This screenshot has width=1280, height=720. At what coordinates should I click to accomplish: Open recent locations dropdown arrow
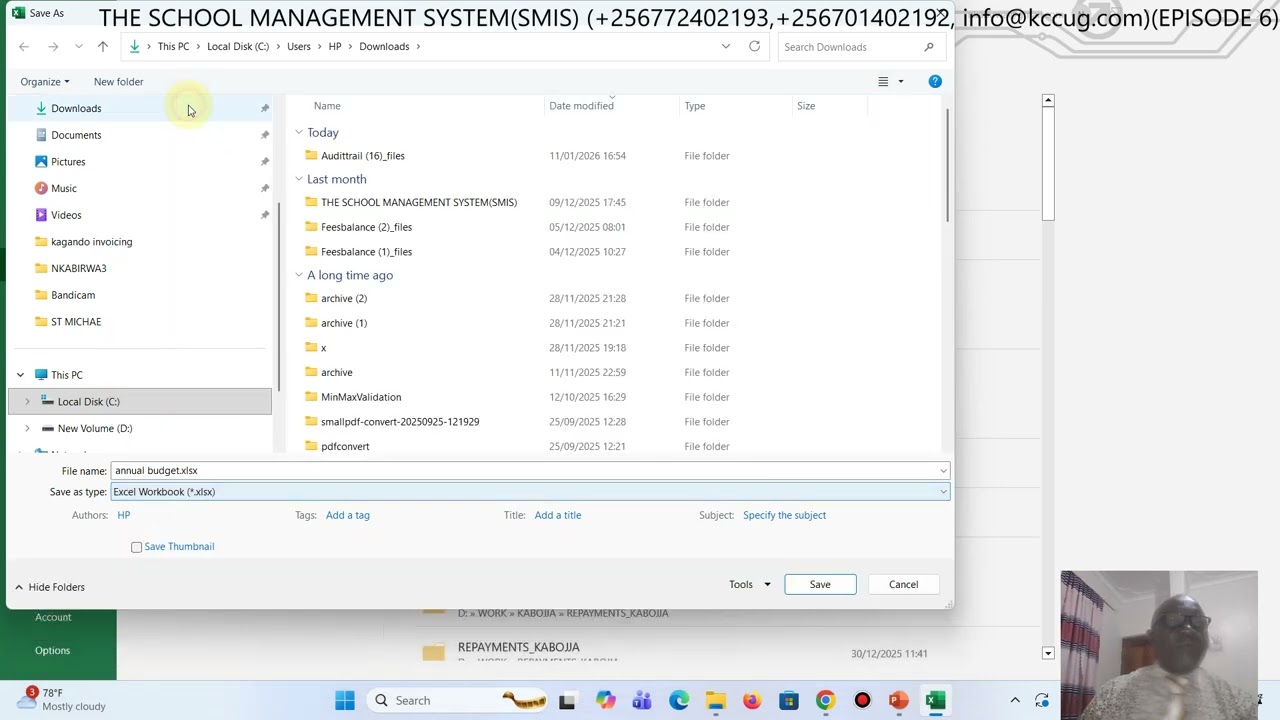click(78, 47)
